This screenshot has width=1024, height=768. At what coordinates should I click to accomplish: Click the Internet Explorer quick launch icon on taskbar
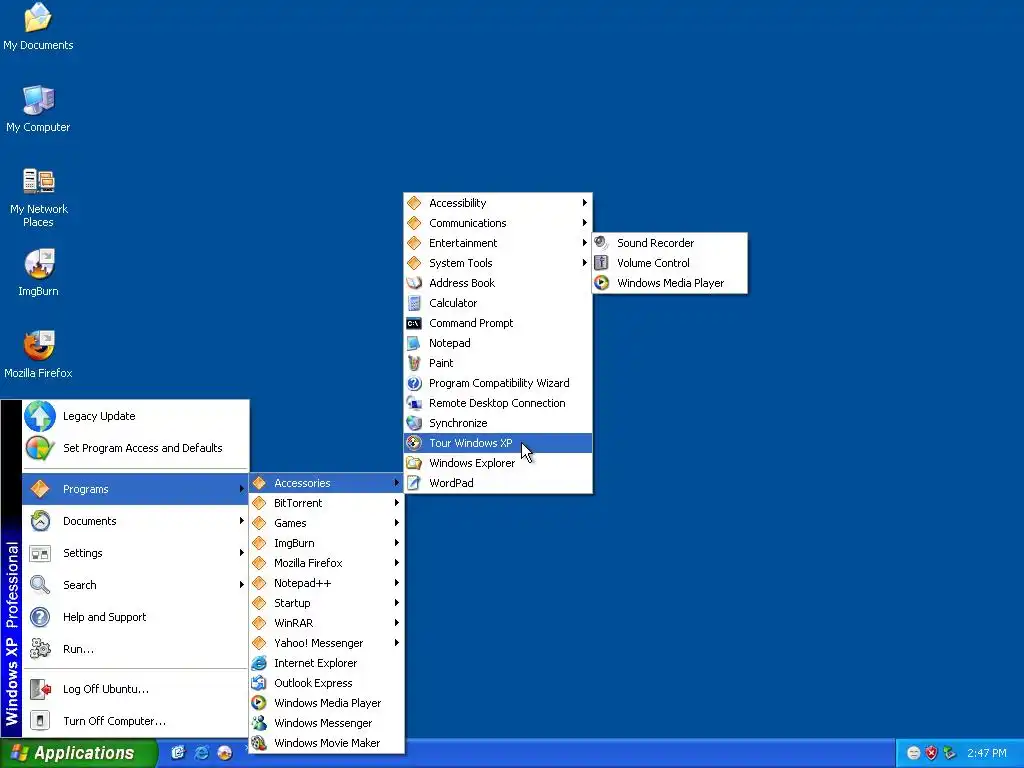click(x=202, y=753)
